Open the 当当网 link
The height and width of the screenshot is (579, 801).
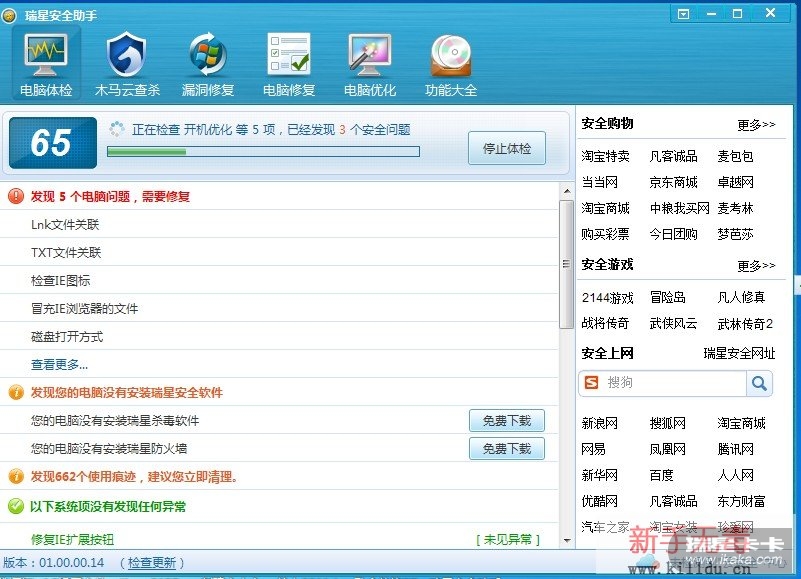pyautogui.click(x=599, y=182)
